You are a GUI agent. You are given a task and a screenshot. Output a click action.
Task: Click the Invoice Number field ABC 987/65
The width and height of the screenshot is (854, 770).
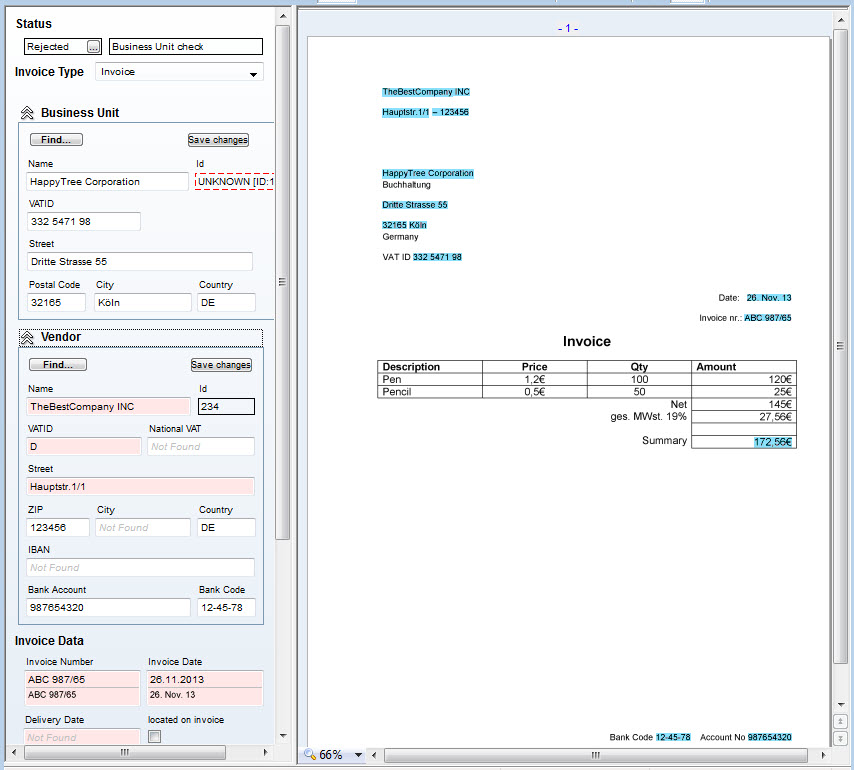click(82, 680)
